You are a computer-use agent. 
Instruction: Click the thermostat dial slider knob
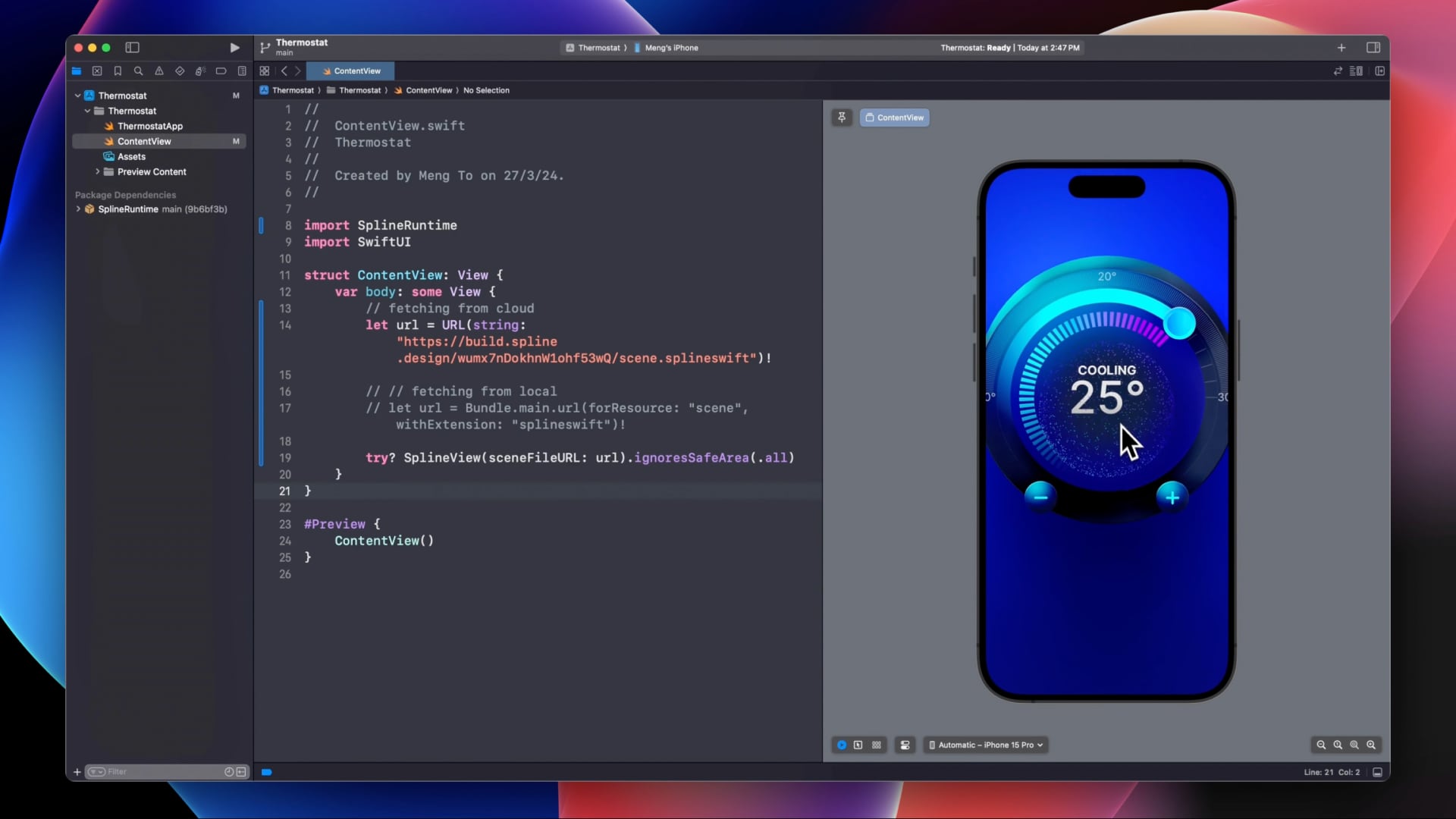coord(1179,324)
